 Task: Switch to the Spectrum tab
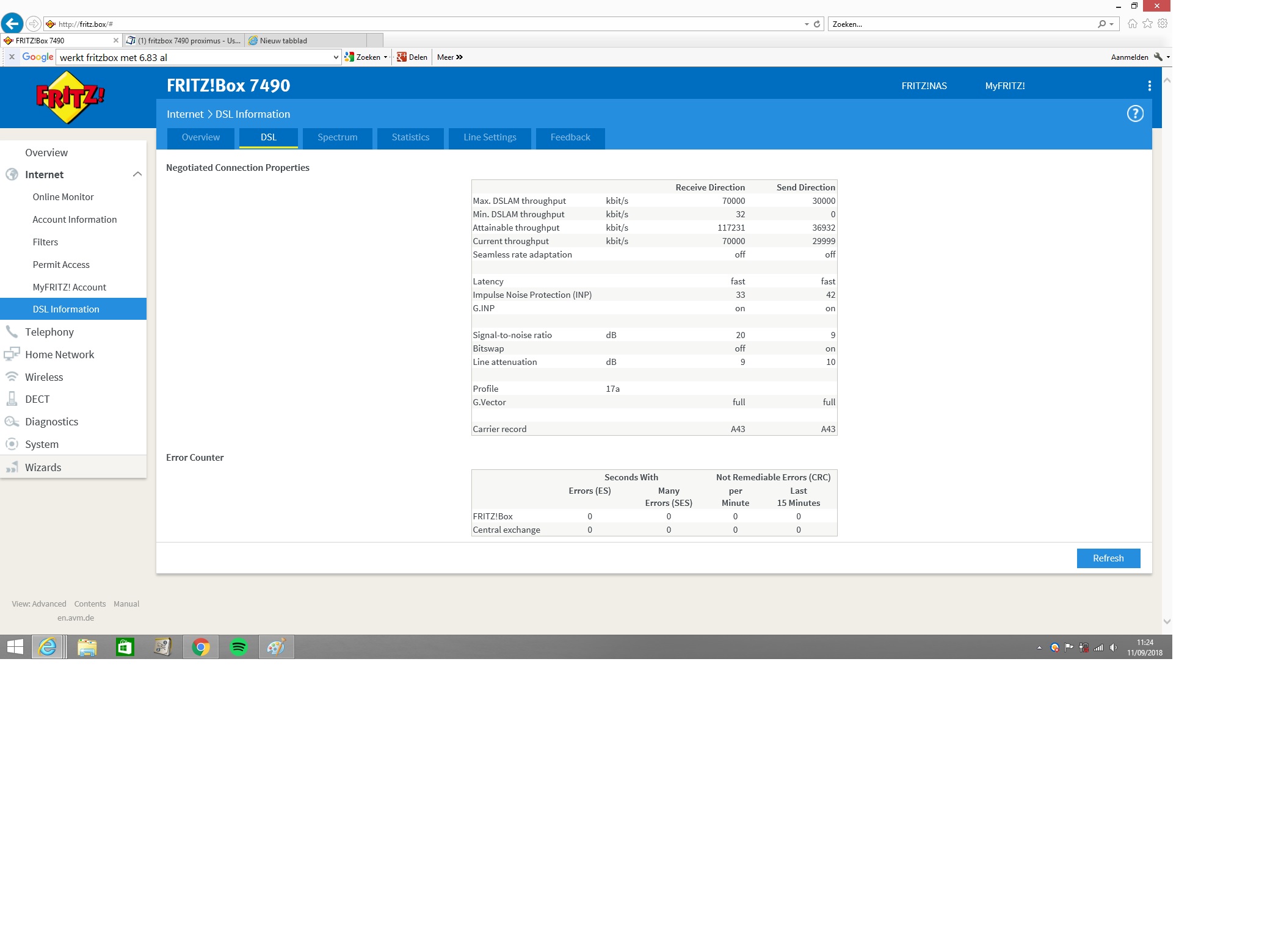click(x=337, y=137)
